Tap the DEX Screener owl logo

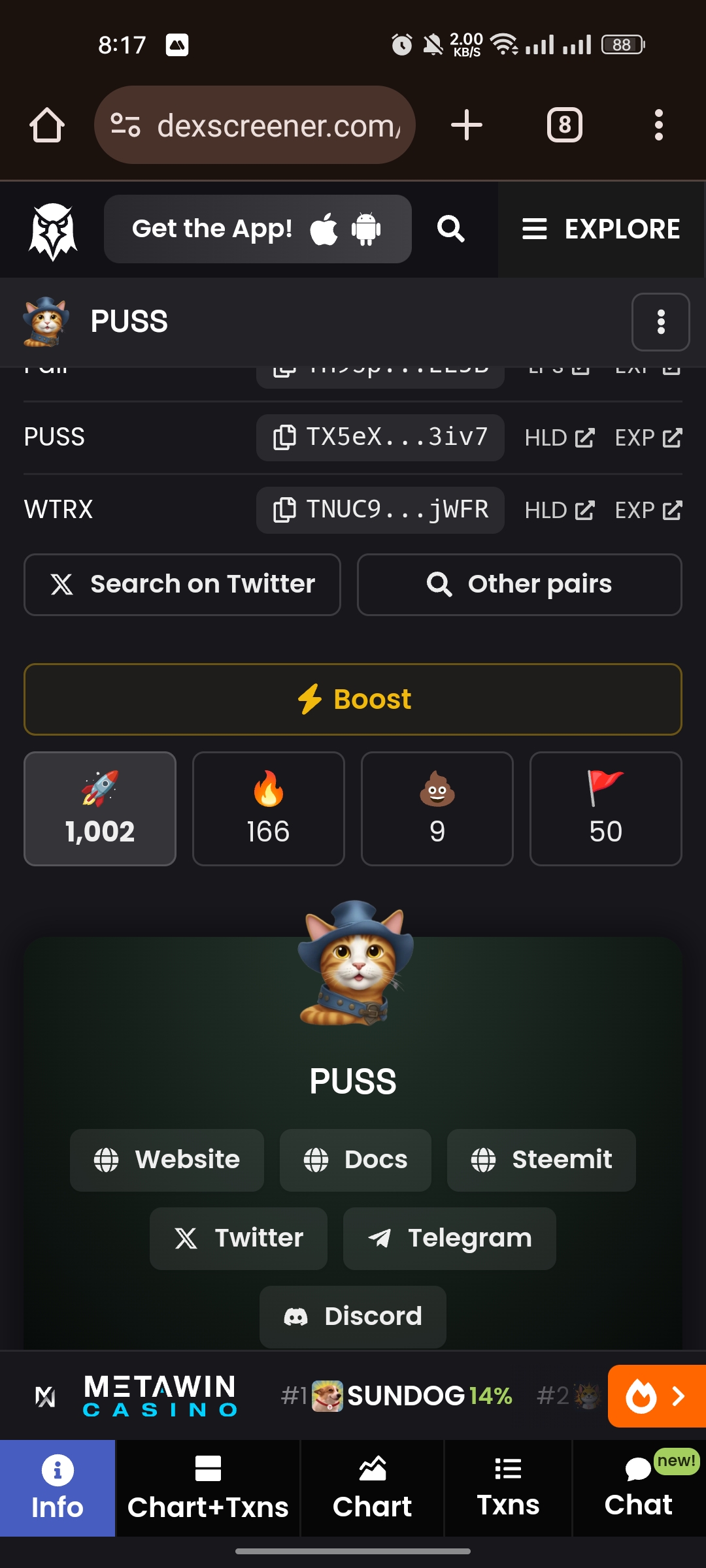53,231
